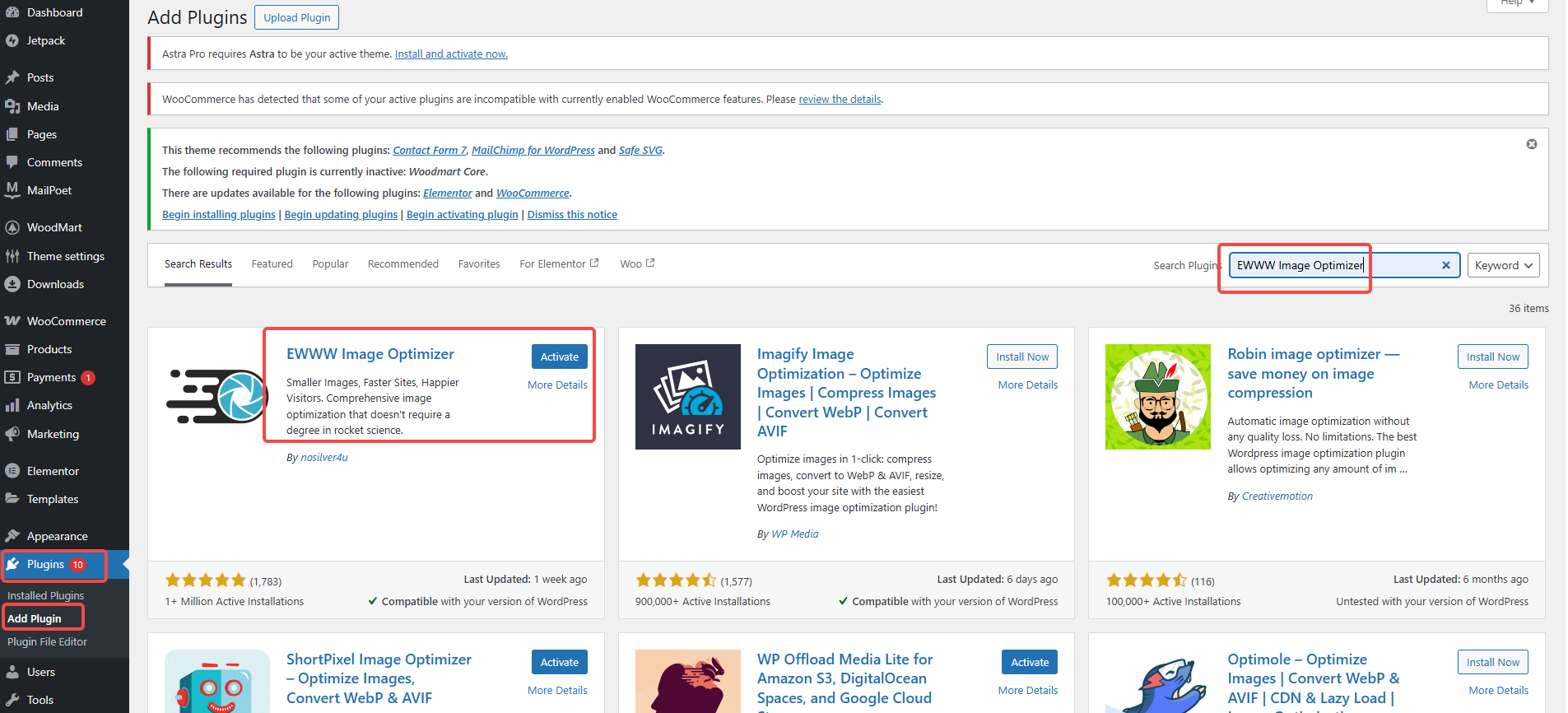Open More Details for Robin image optimizer
The width and height of the screenshot is (1568, 713).
tap(1498, 384)
